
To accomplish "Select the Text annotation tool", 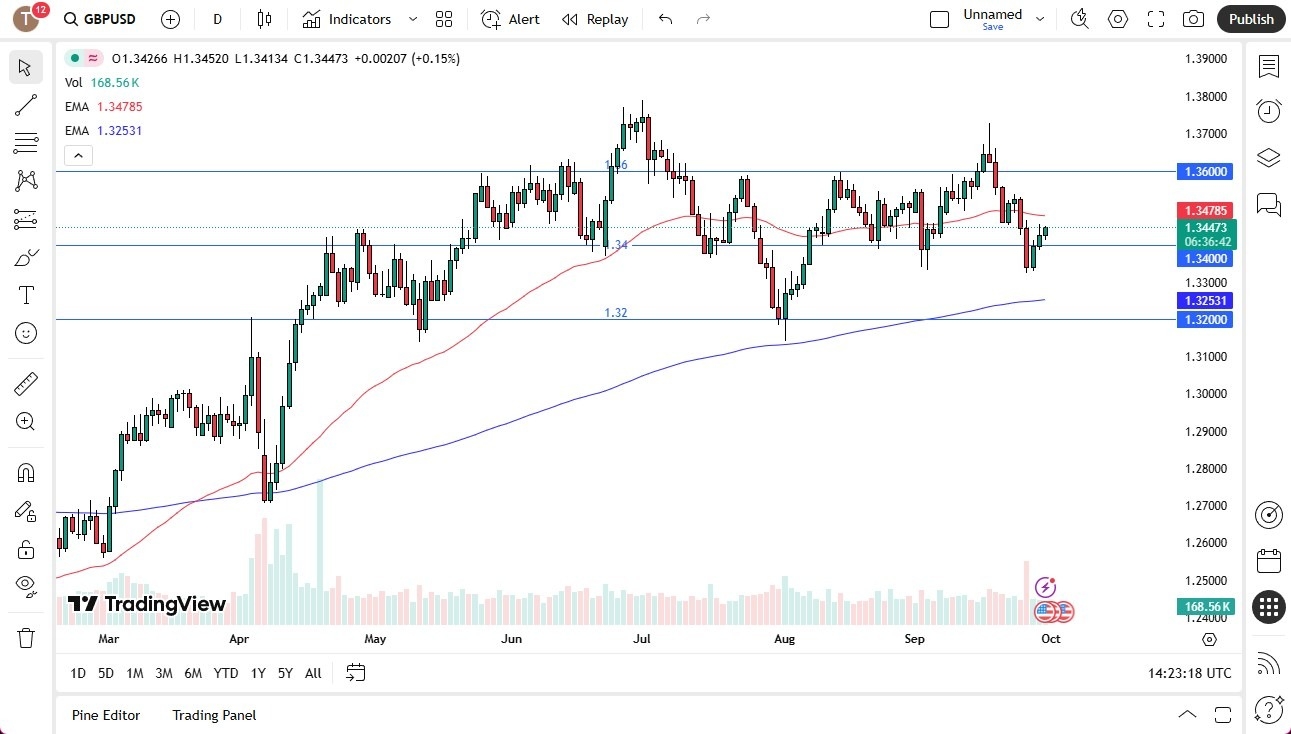I will point(25,294).
